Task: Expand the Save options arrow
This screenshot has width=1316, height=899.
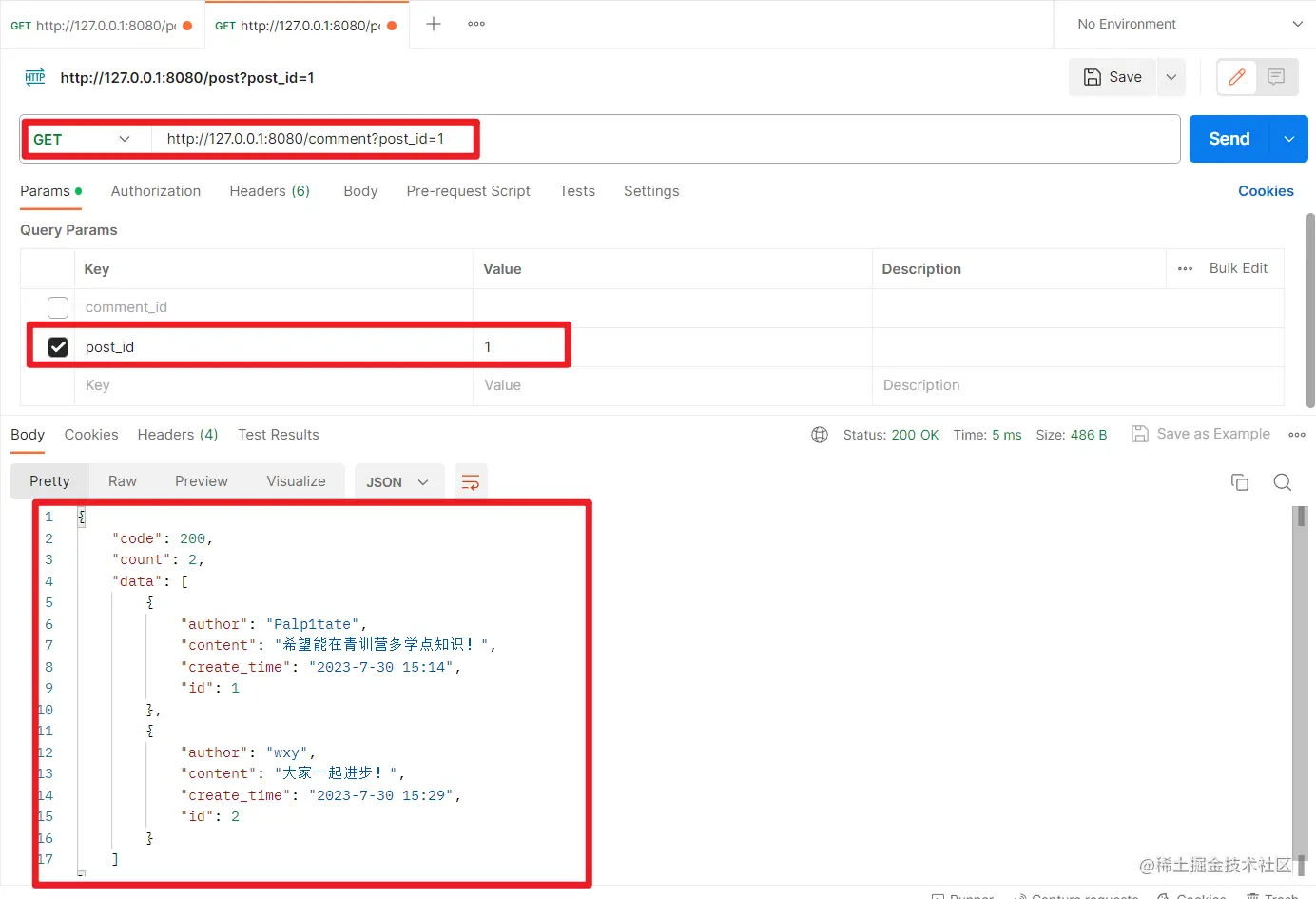Action: coord(1171,77)
